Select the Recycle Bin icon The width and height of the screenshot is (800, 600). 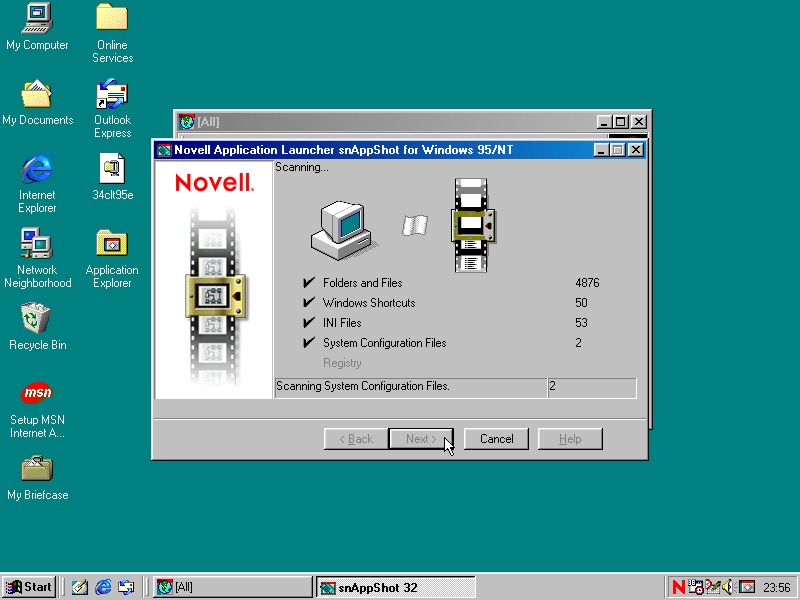[37, 327]
